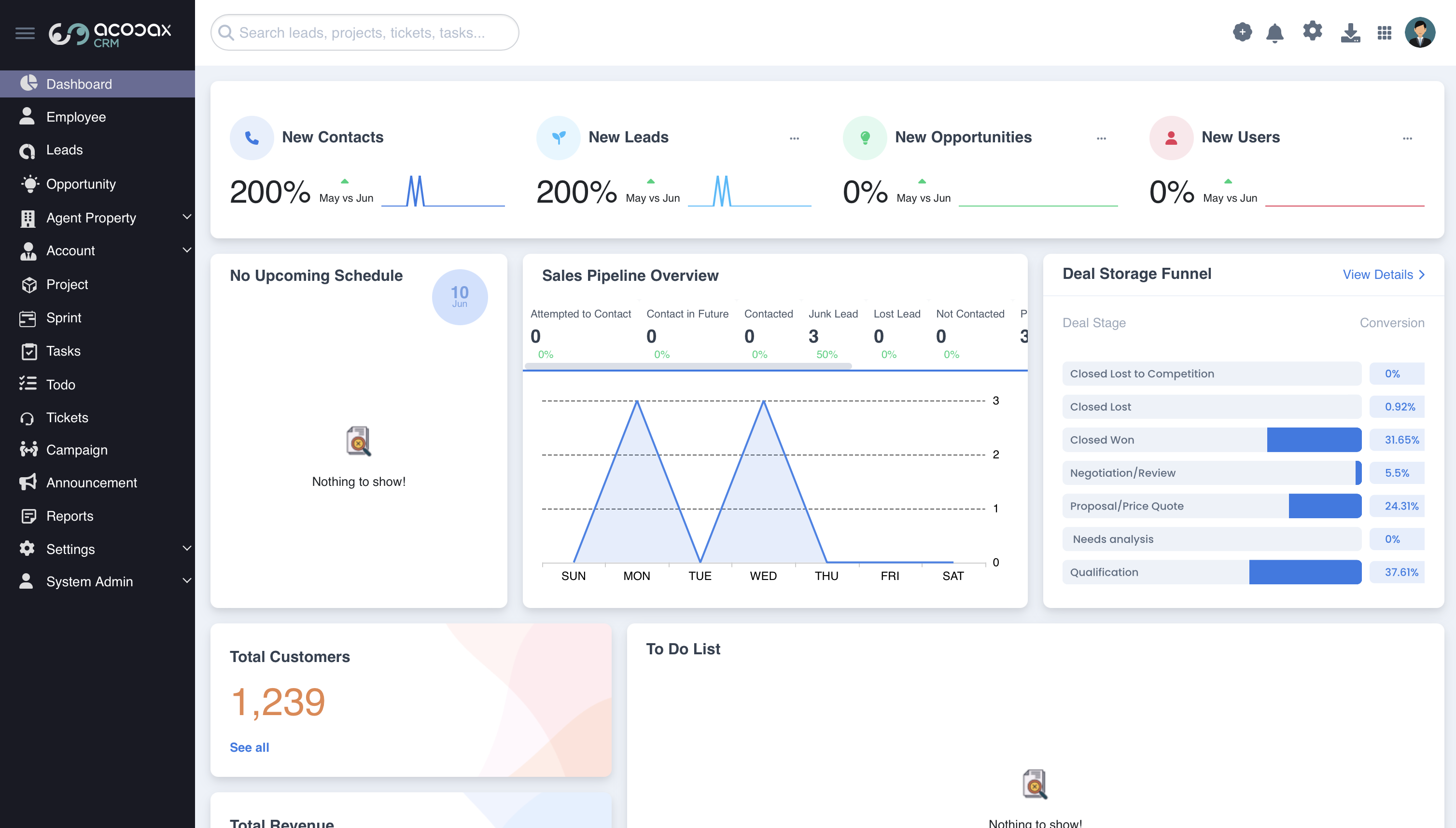Click the 10 Jun date badge
Screen dimensions: 1456x828
point(459,297)
